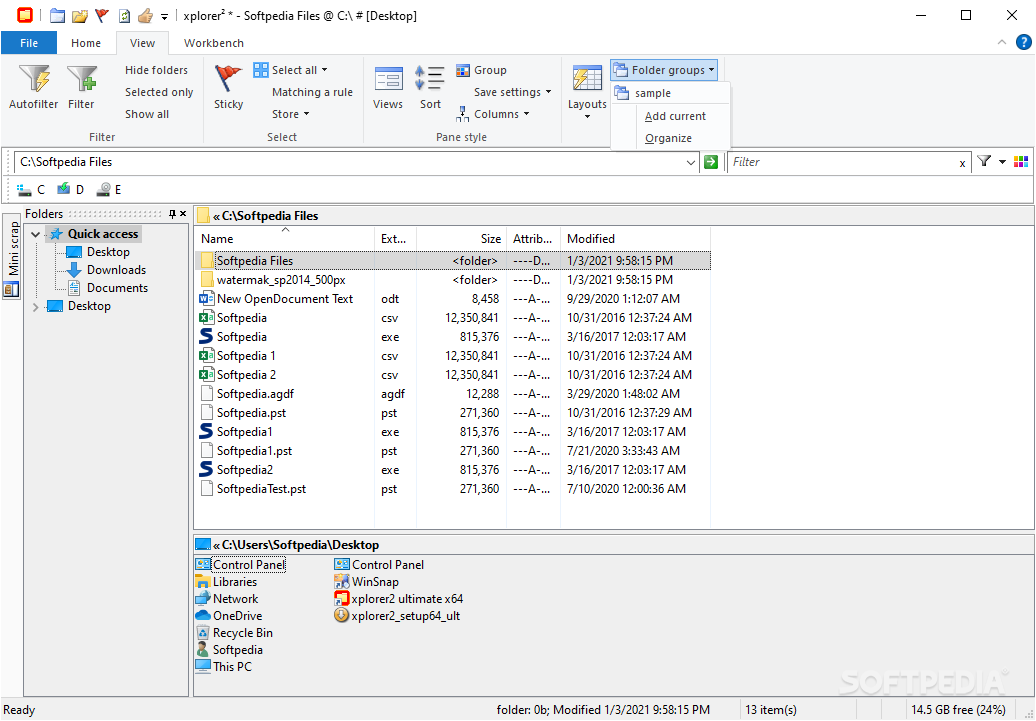Image resolution: width=1036 pixels, height=721 pixels.
Task: Click the green Go arrow beside address bar
Action: coord(711,162)
